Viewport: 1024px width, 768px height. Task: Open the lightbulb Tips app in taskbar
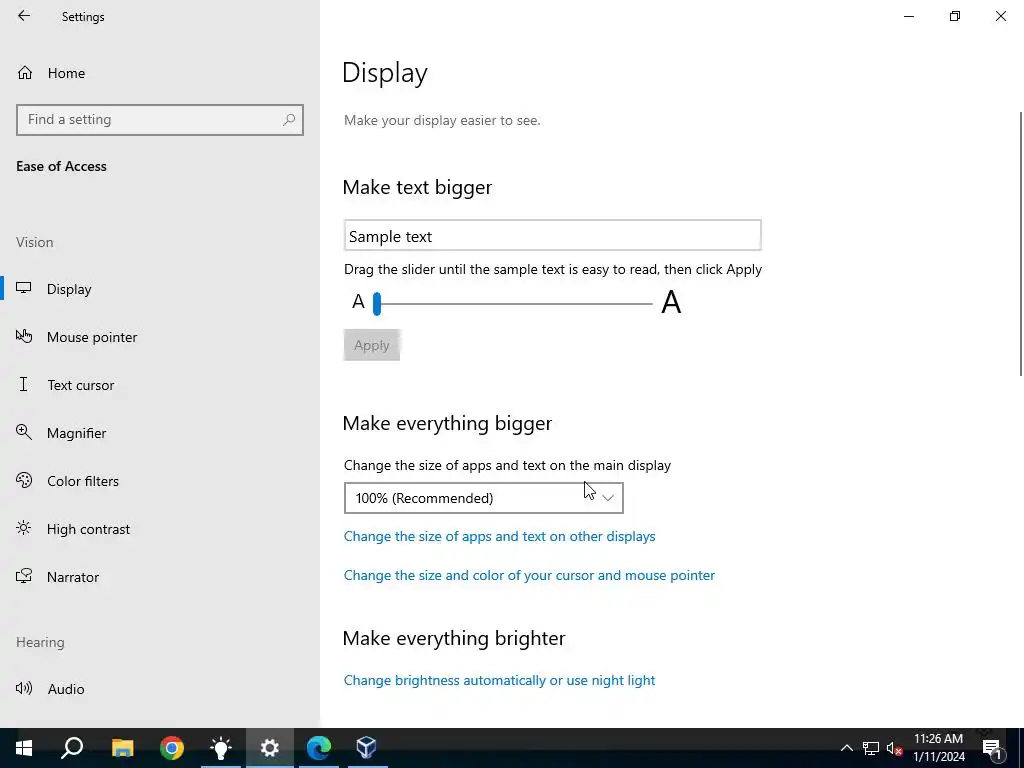point(221,748)
